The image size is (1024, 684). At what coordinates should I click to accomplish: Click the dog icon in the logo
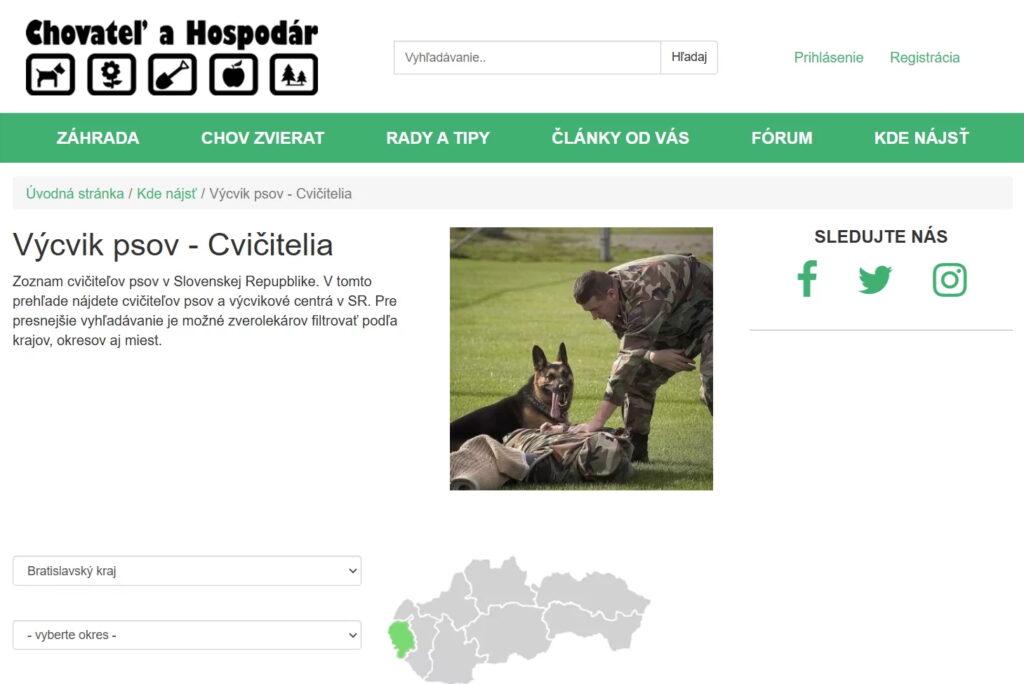[x=50, y=75]
